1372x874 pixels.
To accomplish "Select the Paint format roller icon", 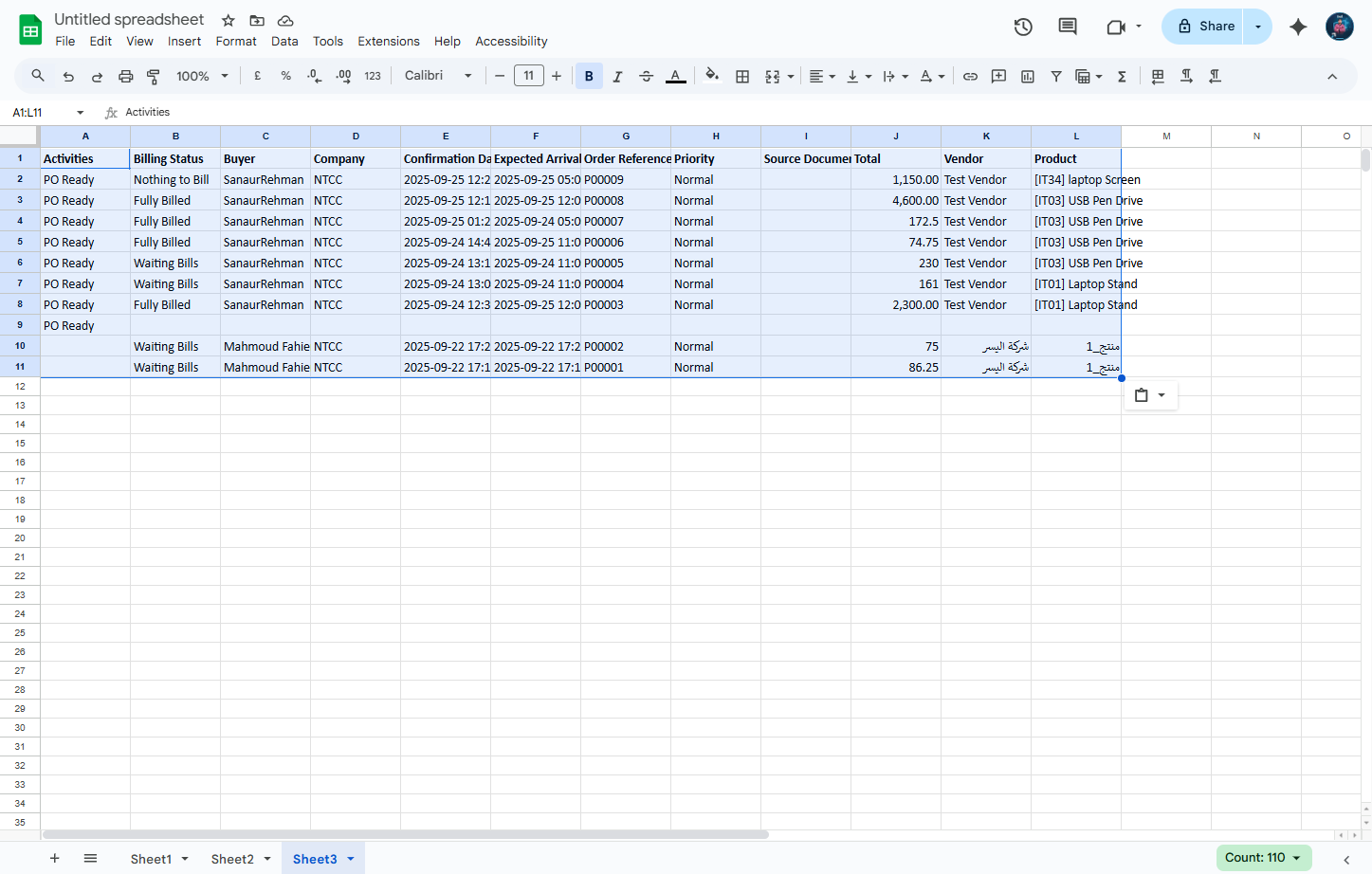I will tap(154, 77).
